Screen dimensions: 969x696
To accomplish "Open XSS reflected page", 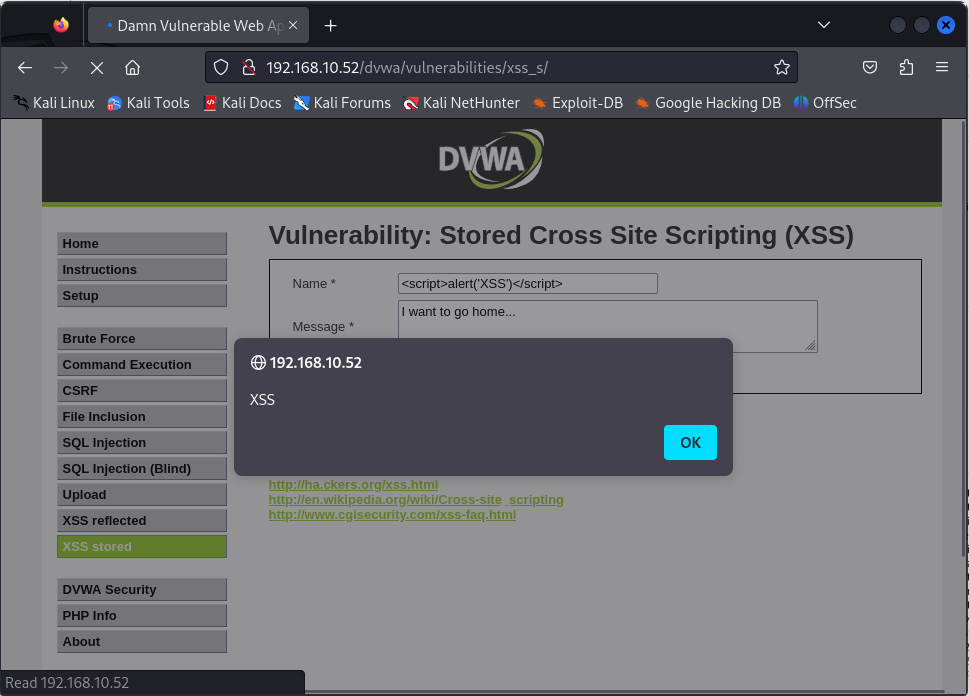I will (142, 520).
